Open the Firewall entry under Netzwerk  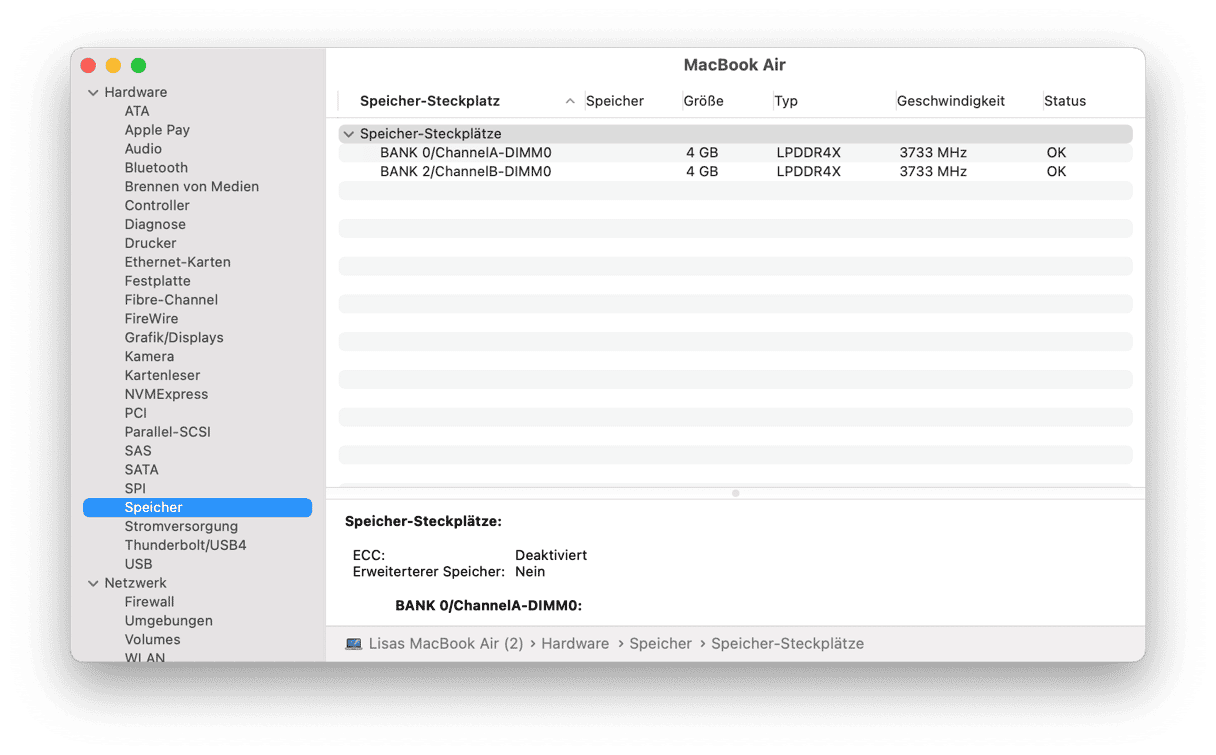tap(149, 602)
